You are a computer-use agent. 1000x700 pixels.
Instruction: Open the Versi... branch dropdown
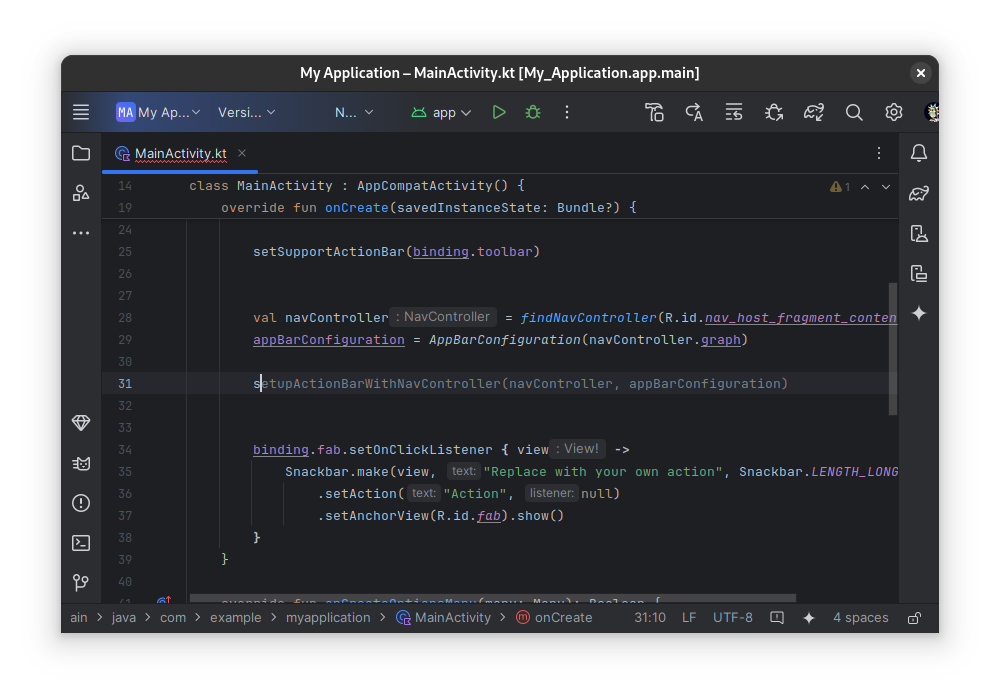point(246,112)
